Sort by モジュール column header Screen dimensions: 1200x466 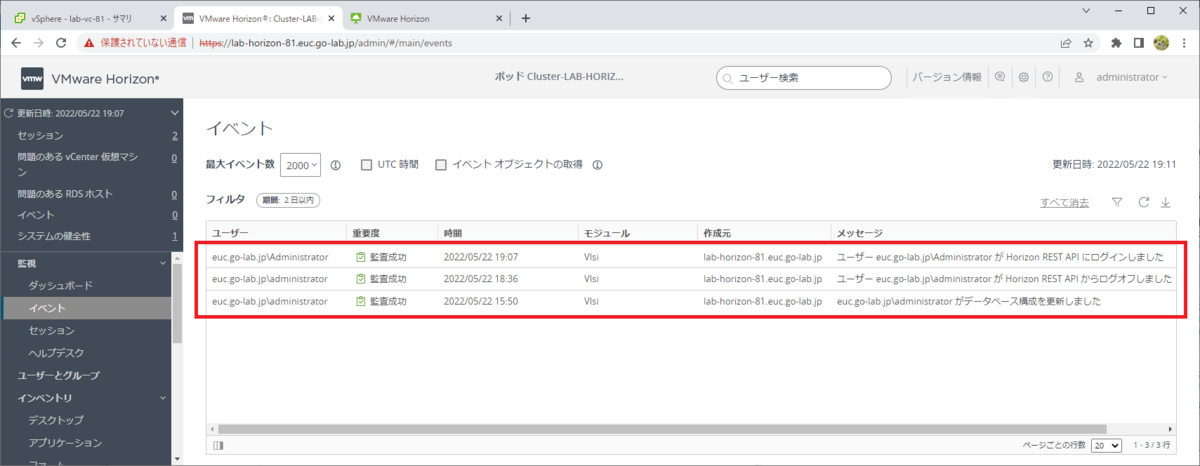coord(607,233)
